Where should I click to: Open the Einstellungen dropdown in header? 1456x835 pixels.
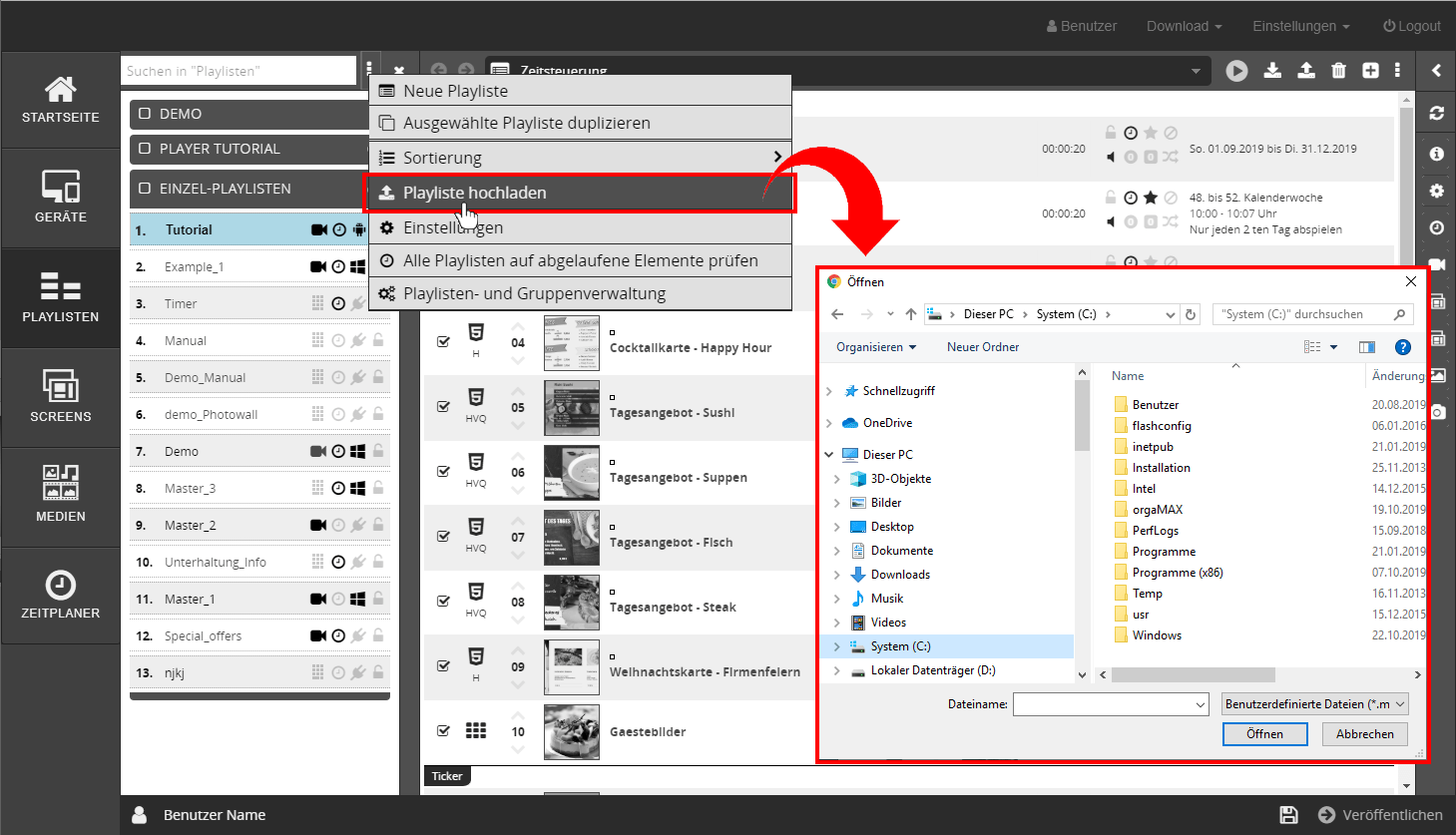click(x=1300, y=26)
